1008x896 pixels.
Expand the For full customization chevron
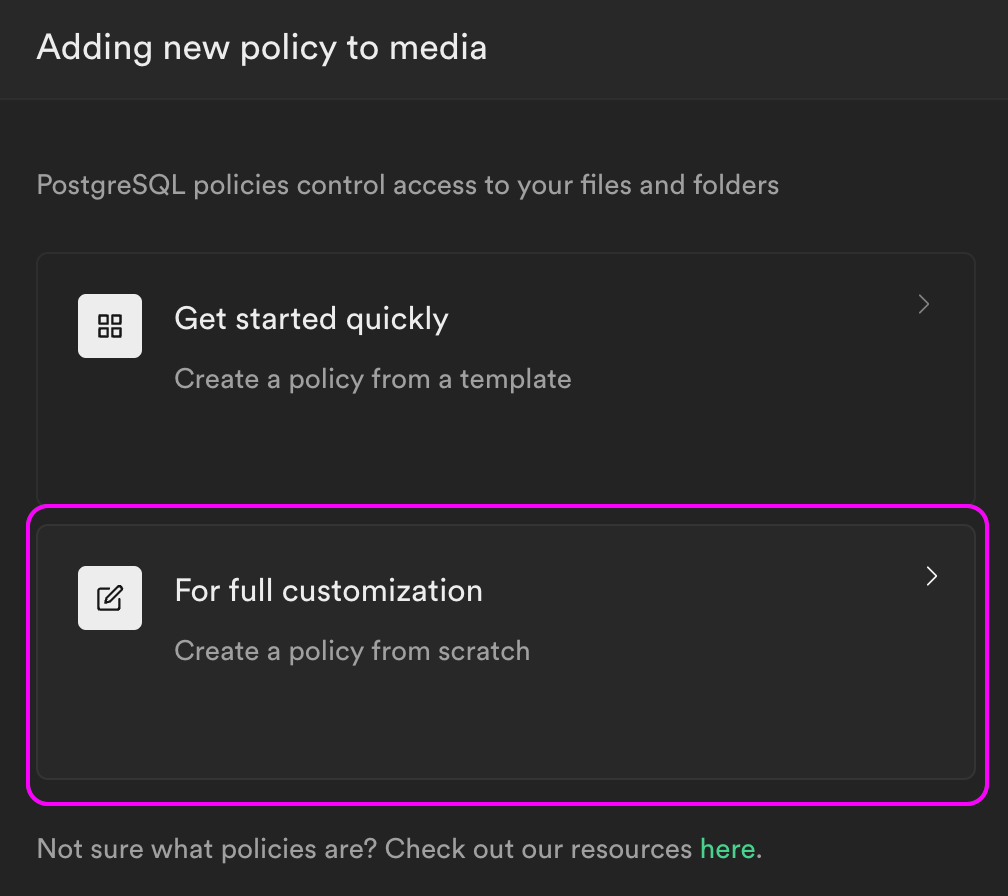(x=932, y=576)
